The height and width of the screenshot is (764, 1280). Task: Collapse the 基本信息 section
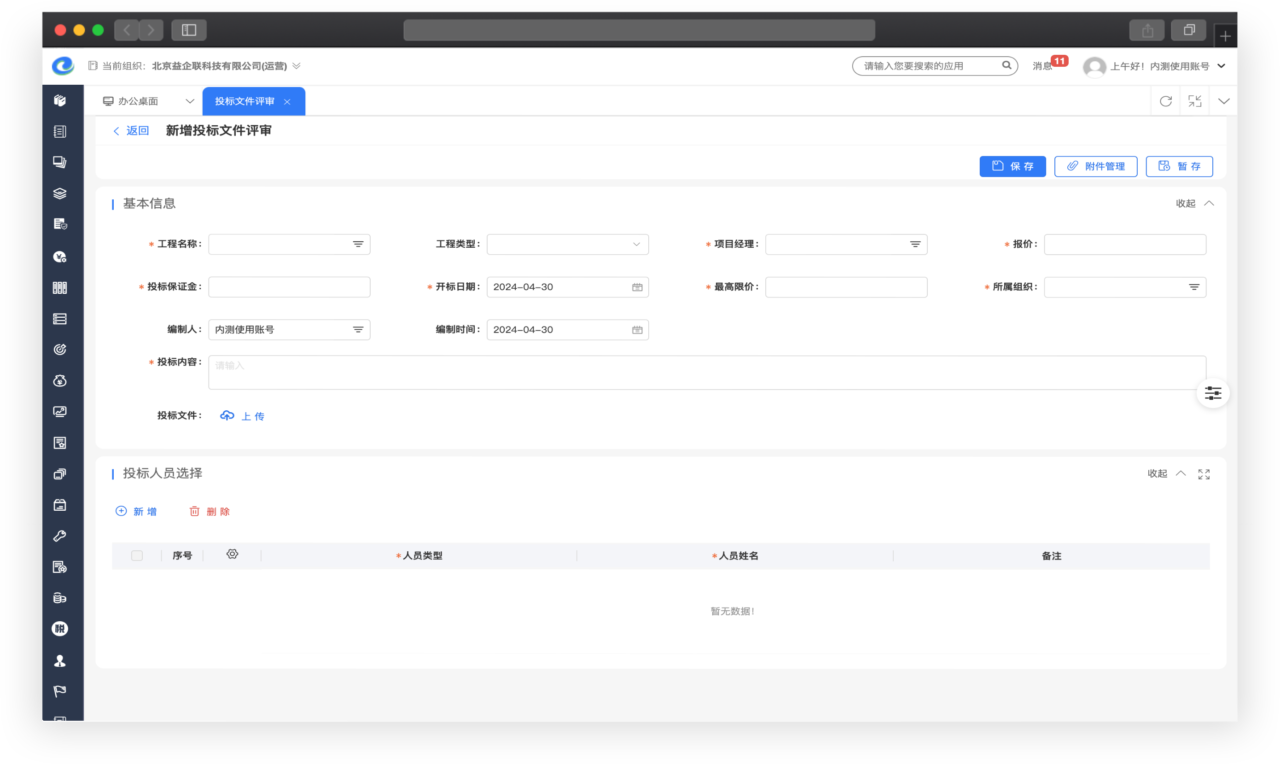click(1195, 203)
